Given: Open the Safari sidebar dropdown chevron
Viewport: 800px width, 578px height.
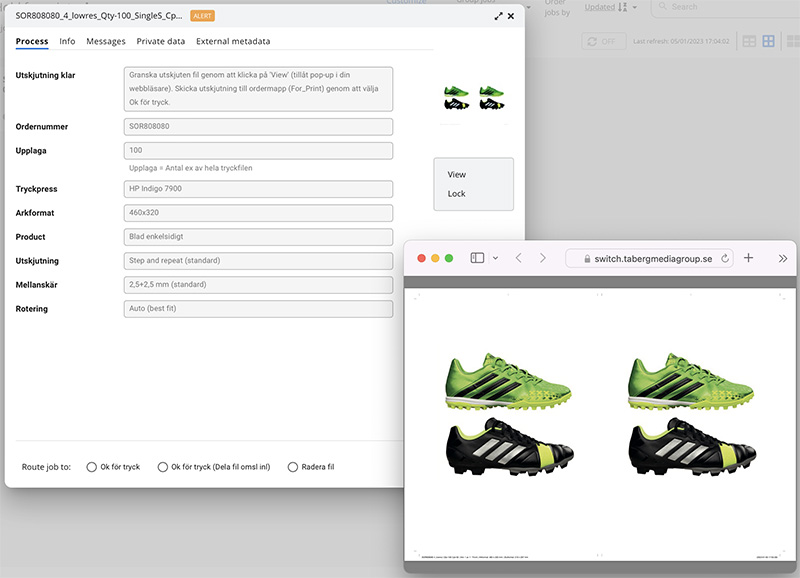Looking at the screenshot, I should click(495, 258).
